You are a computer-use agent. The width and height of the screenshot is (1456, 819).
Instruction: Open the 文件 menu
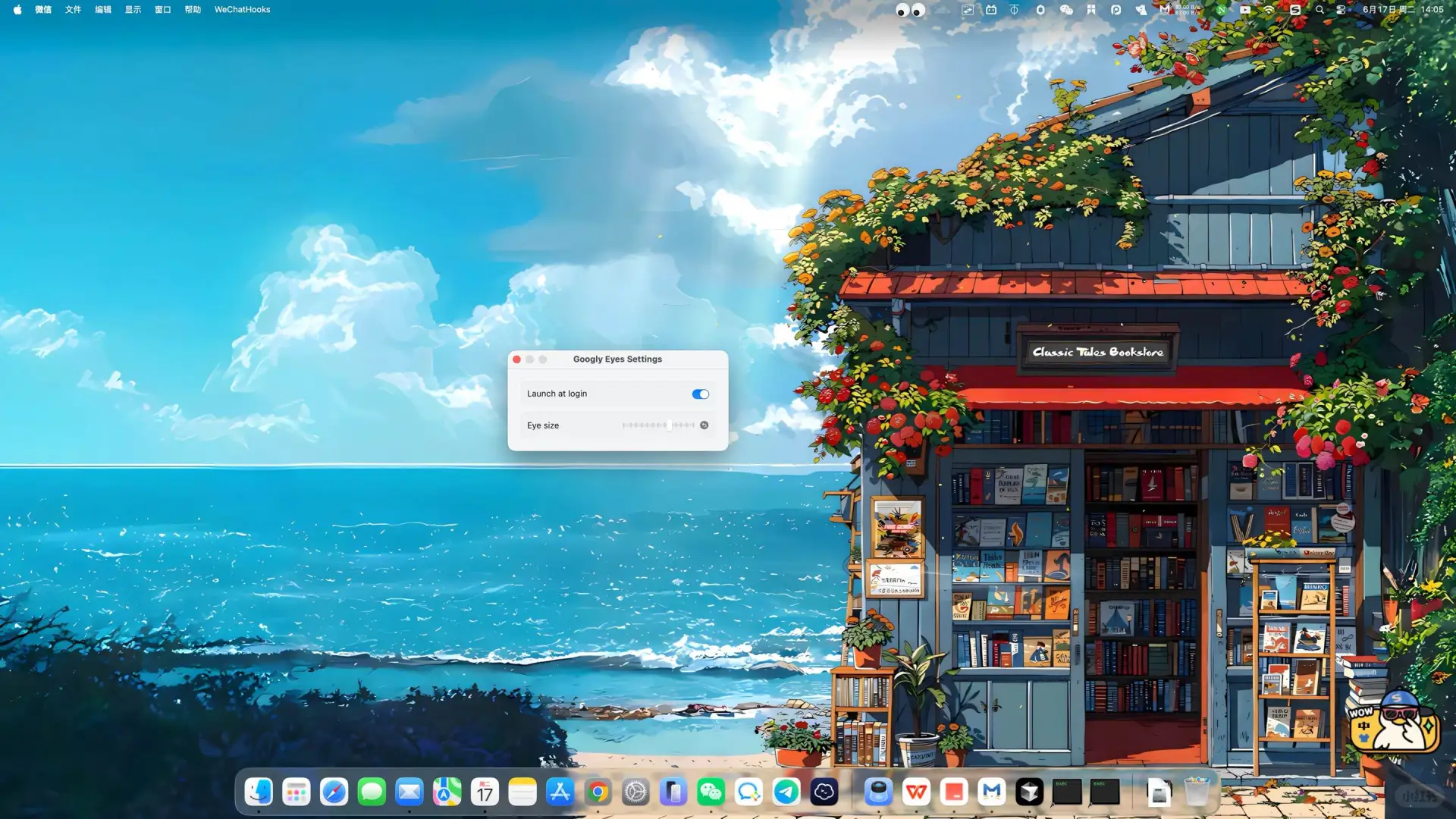point(73,10)
